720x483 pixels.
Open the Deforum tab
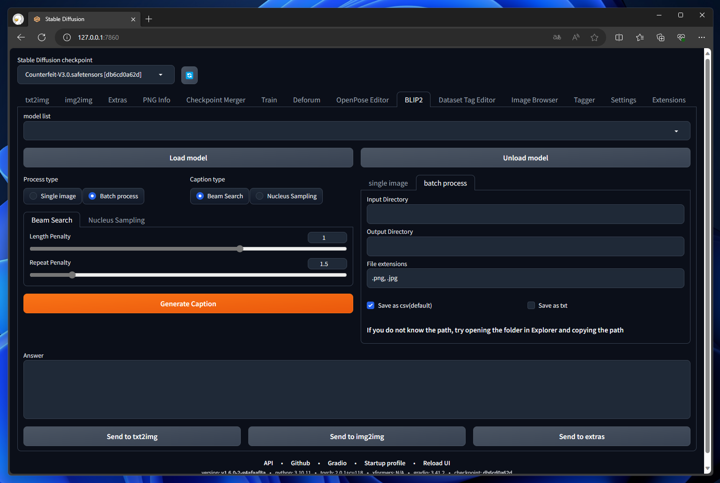tap(307, 100)
